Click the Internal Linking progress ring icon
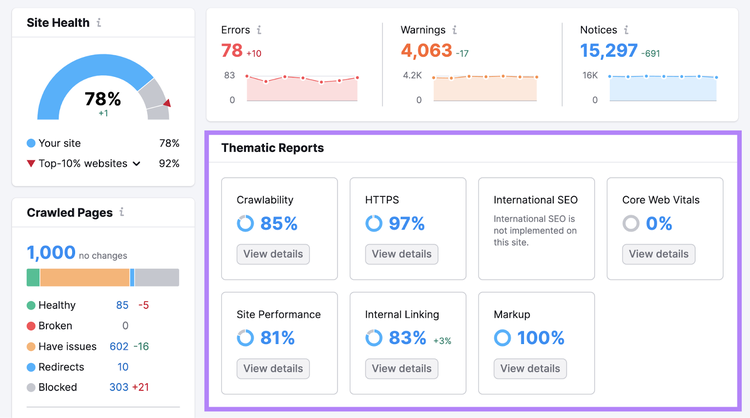Screen dimensions: 750x418 click(x=374, y=338)
